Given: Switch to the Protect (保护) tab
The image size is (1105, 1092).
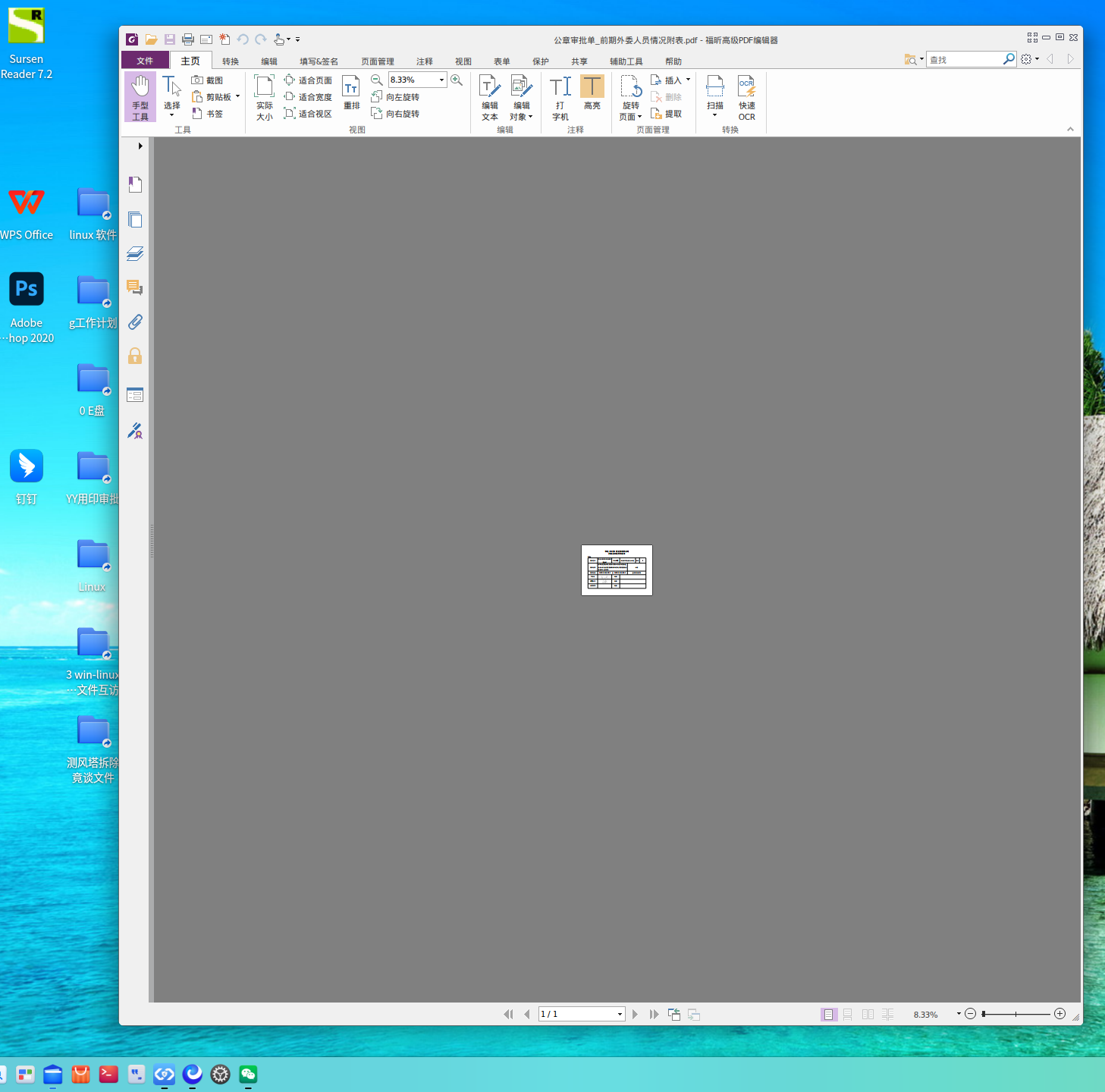Looking at the screenshot, I should coord(541,61).
